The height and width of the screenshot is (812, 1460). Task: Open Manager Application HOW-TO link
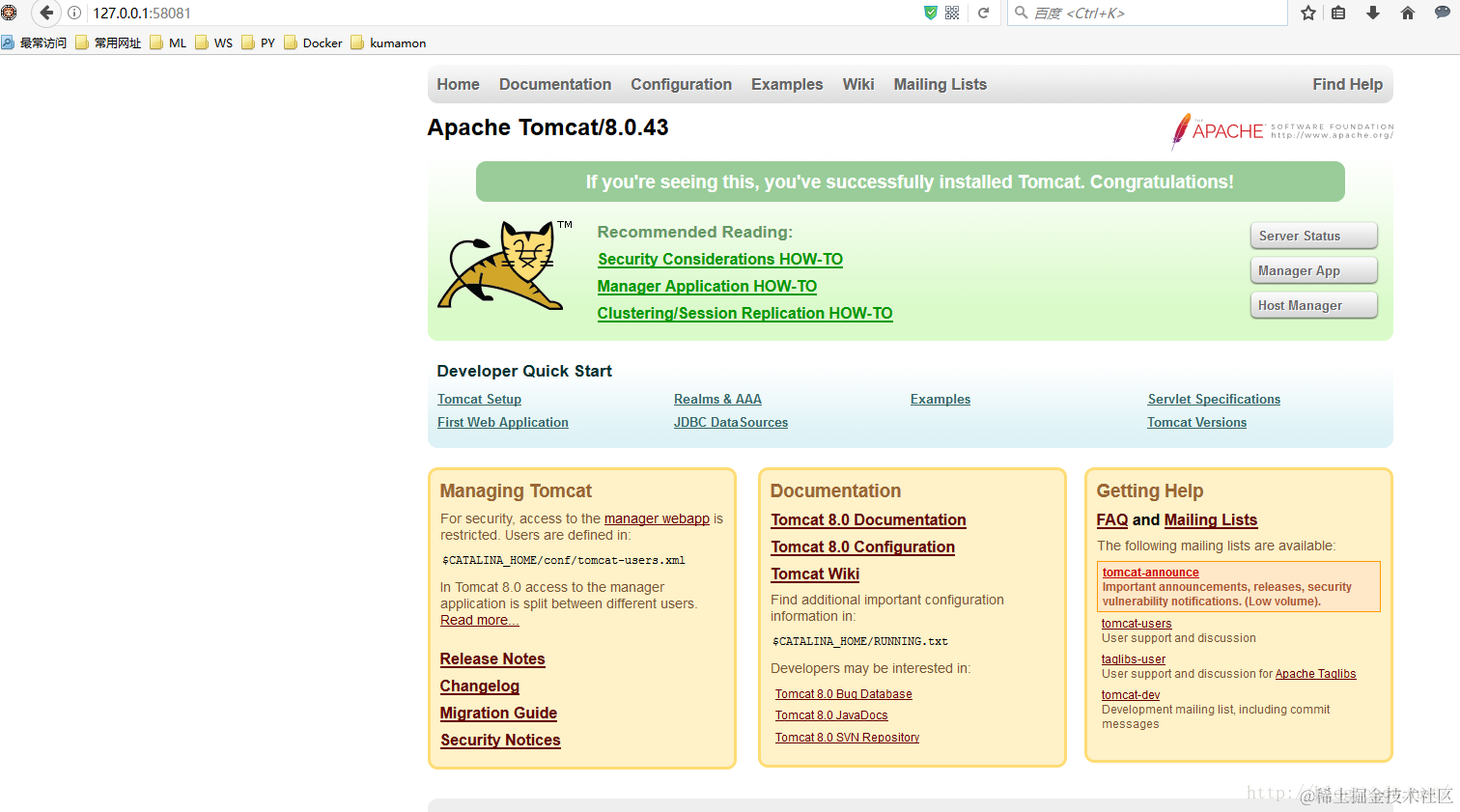tap(707, 286)
